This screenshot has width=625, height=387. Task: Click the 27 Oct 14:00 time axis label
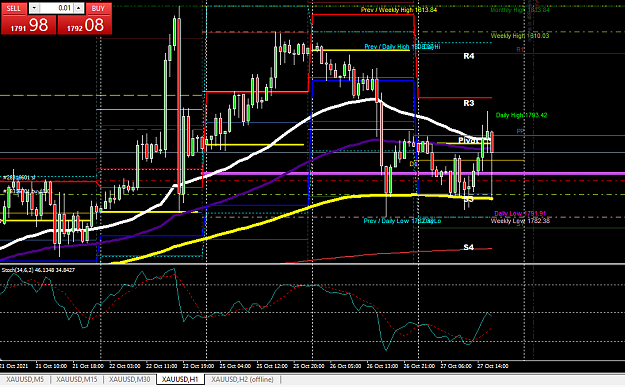point(493,366)
